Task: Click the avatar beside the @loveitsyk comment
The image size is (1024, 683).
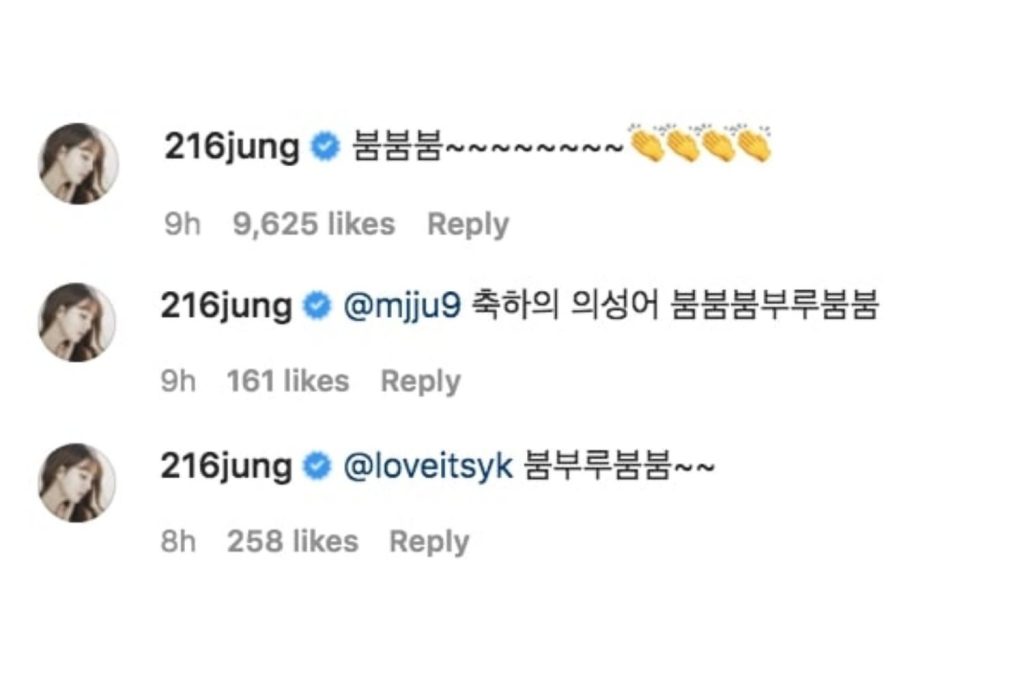Action: (78, 482)
